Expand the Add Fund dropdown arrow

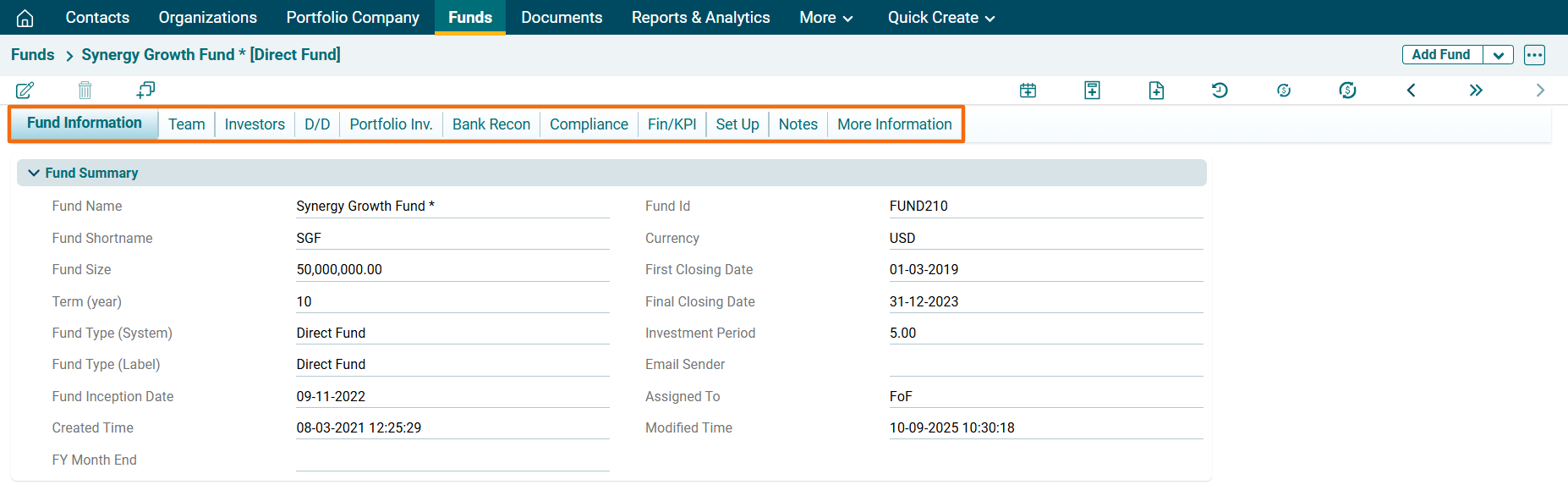[x=1498, y=55]
